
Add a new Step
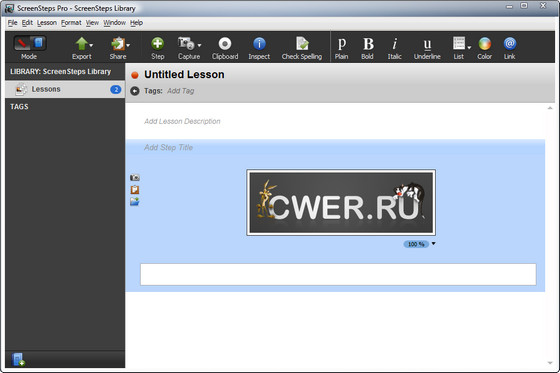(x=157, y=48)
